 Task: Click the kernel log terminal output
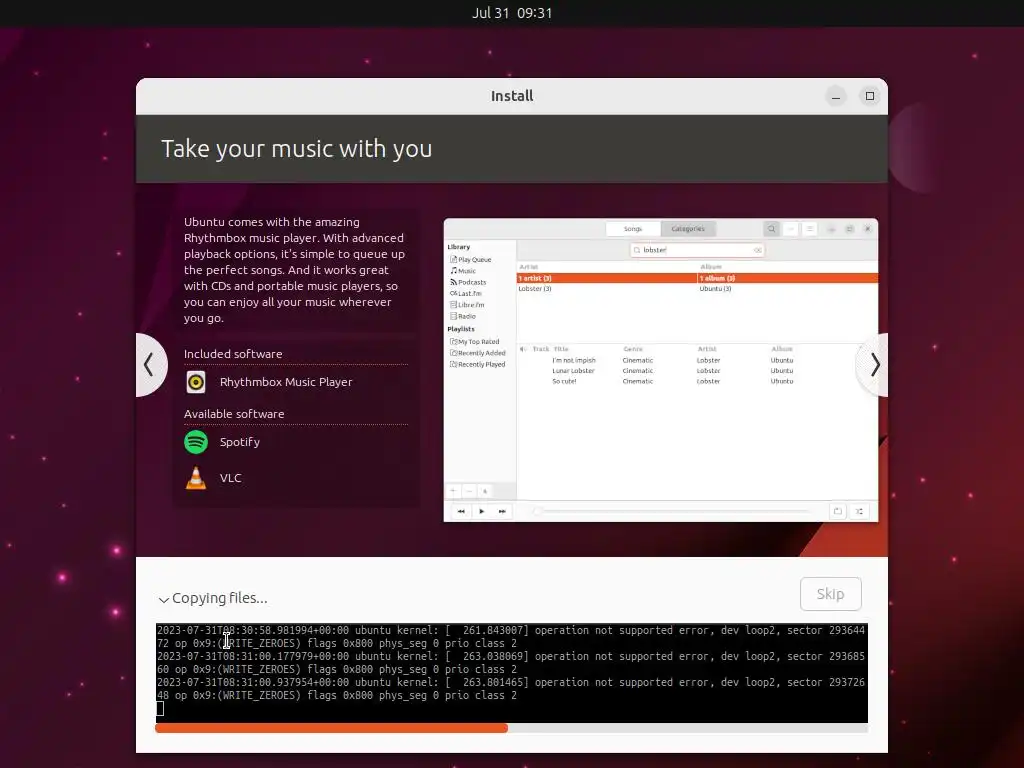pos(511,673)
